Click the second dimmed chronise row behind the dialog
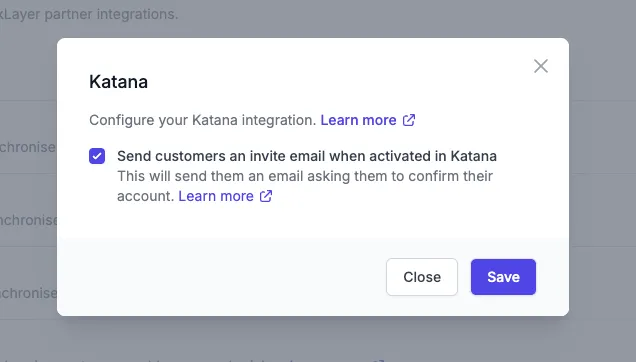This screenshot has width=636, height=362. 28,220
